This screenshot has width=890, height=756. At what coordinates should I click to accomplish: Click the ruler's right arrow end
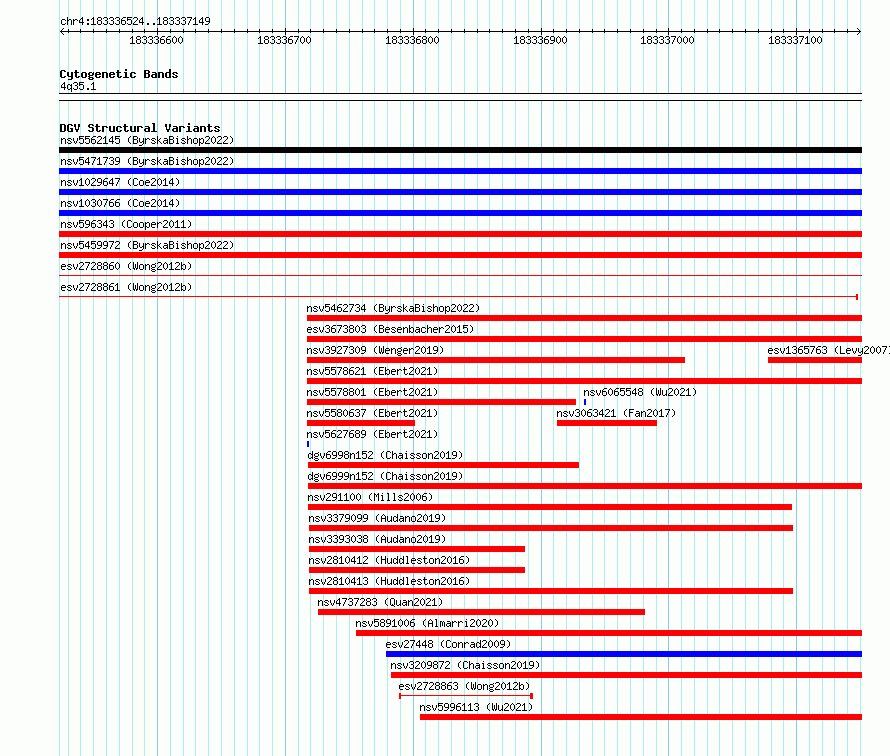pos(859,32)
